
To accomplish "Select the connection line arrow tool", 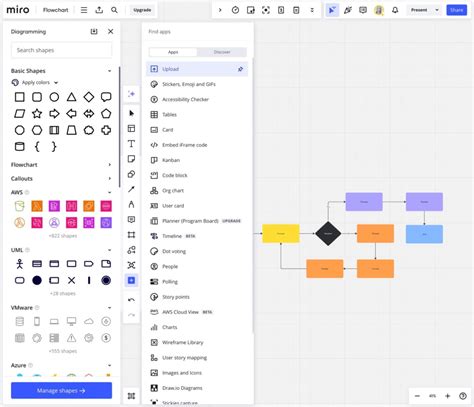I will 131,189.
